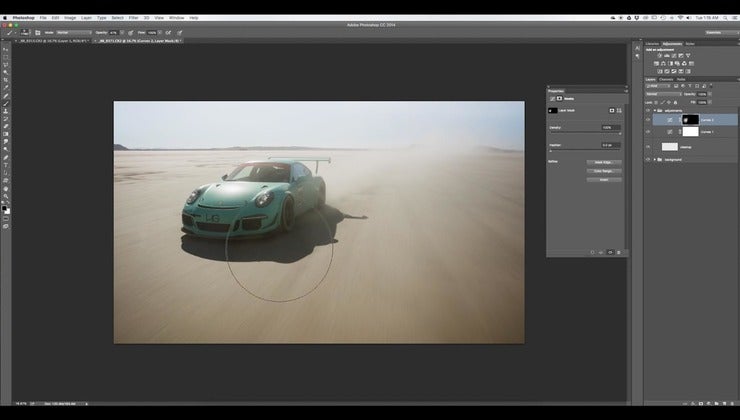Toggle mask visibility eye in Properties panel

(610, 252)
